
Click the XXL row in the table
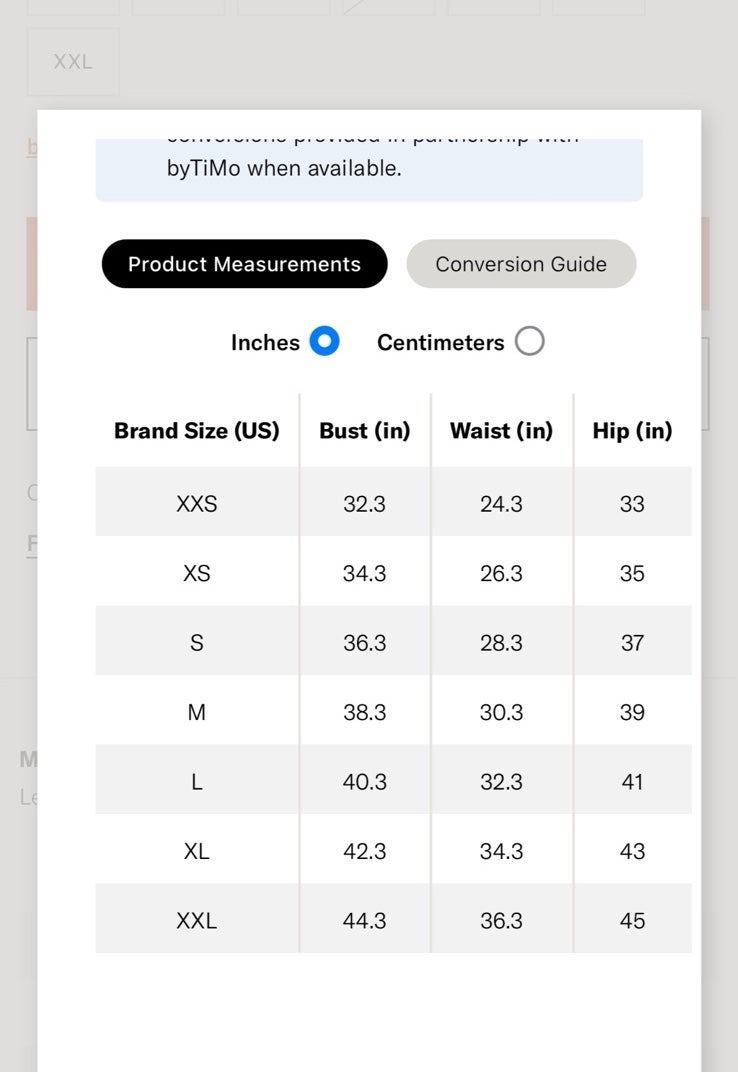pyautogui.click(x=393, y=920)
